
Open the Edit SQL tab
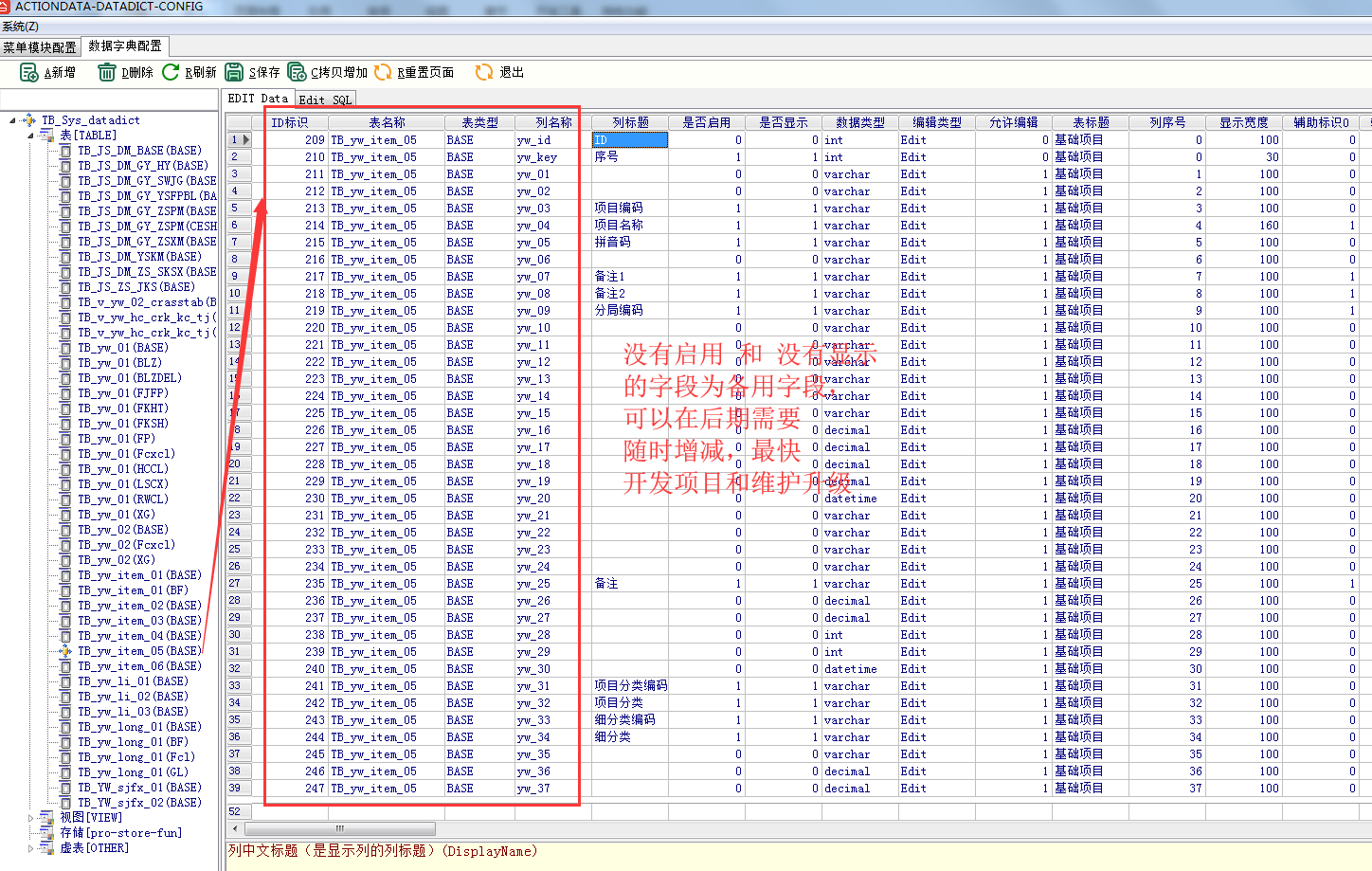click(325, 99)
